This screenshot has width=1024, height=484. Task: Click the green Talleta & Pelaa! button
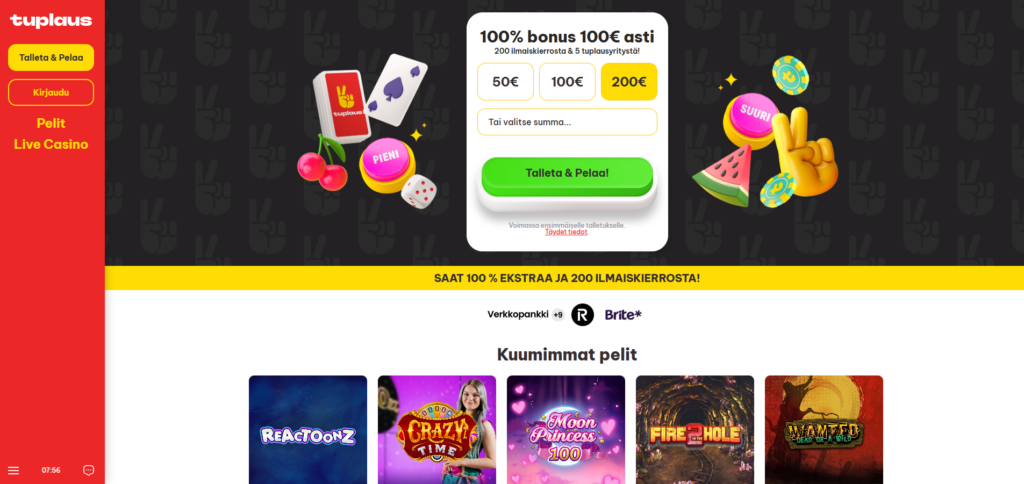click(567, 174)
